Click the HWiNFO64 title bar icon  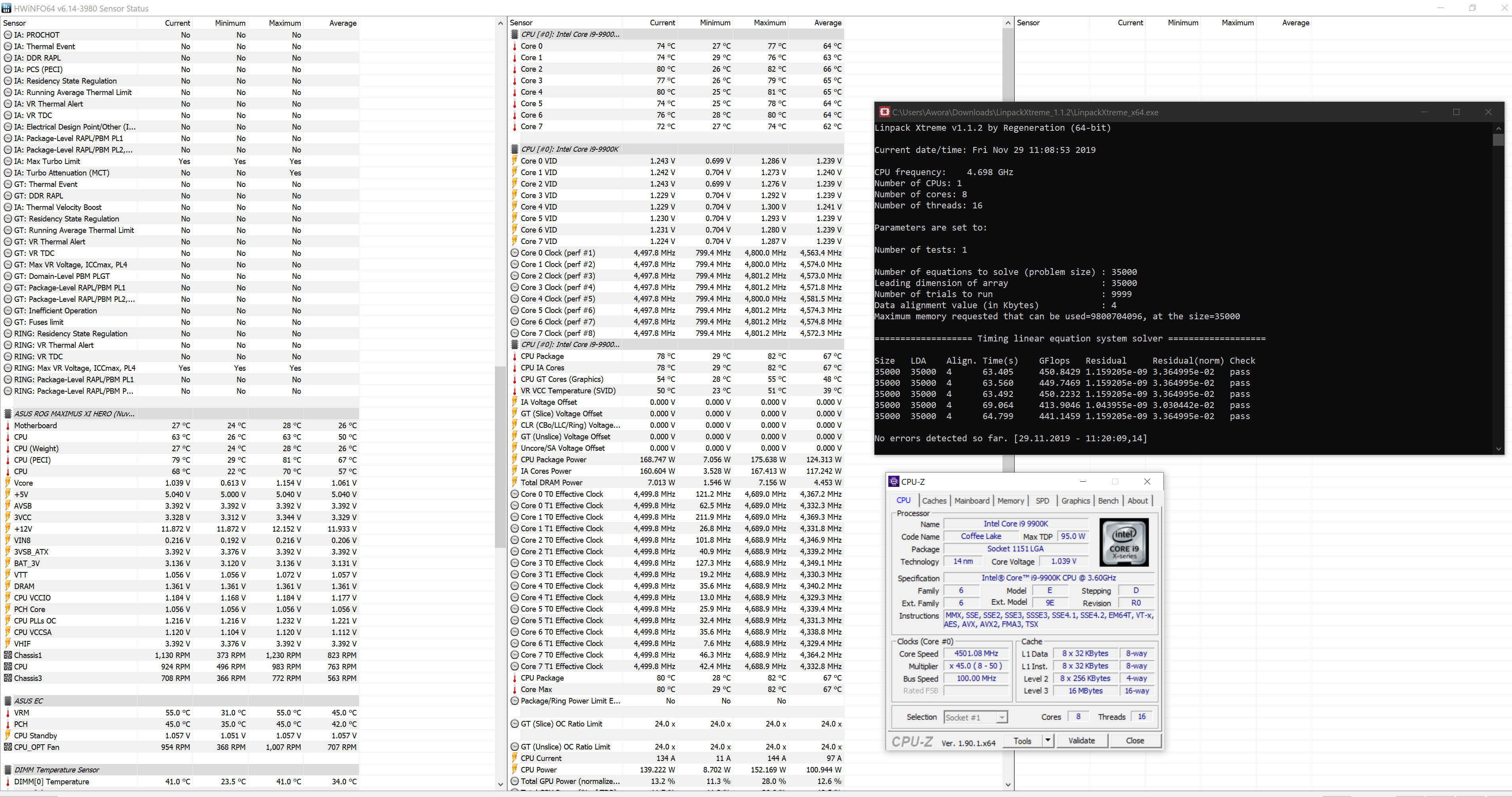[x=6, y=8]
